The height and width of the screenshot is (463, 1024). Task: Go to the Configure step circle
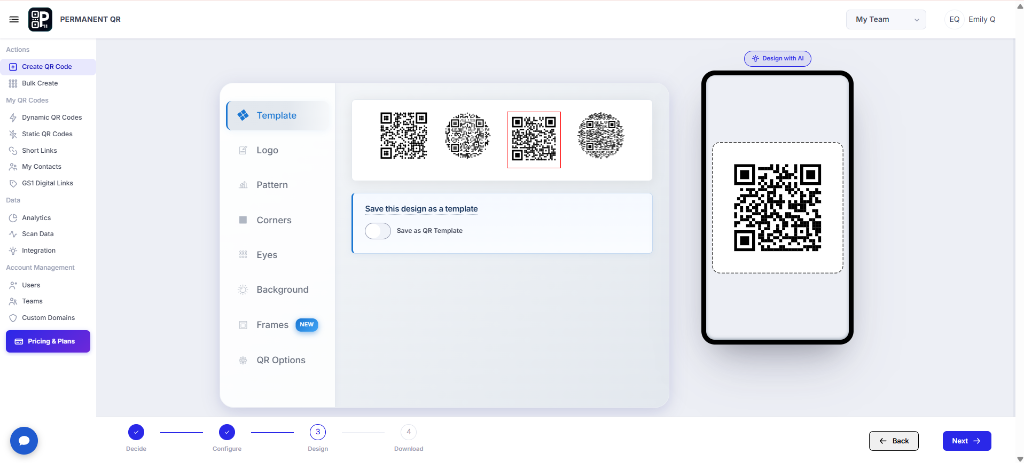[x=227, y=432]
